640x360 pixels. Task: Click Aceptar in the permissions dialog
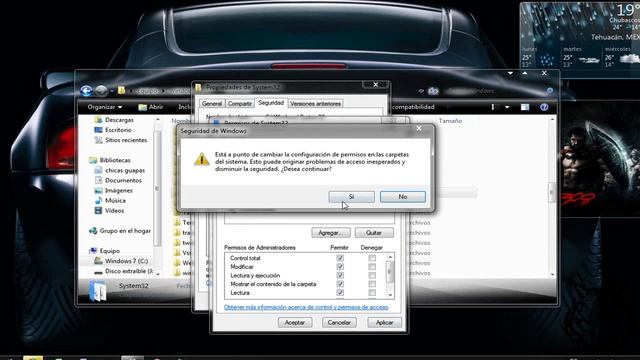click(295, 322)
